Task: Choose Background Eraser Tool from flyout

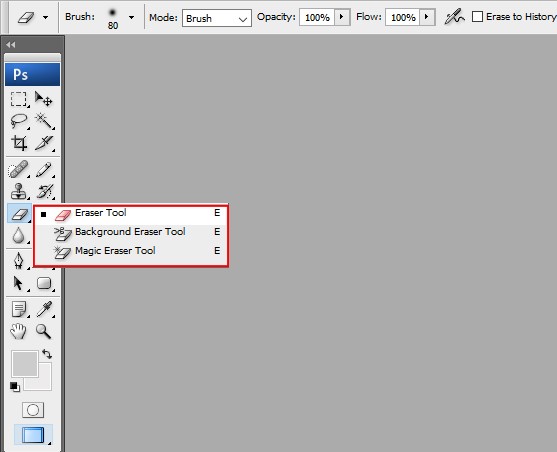Action: pos(131,232)
